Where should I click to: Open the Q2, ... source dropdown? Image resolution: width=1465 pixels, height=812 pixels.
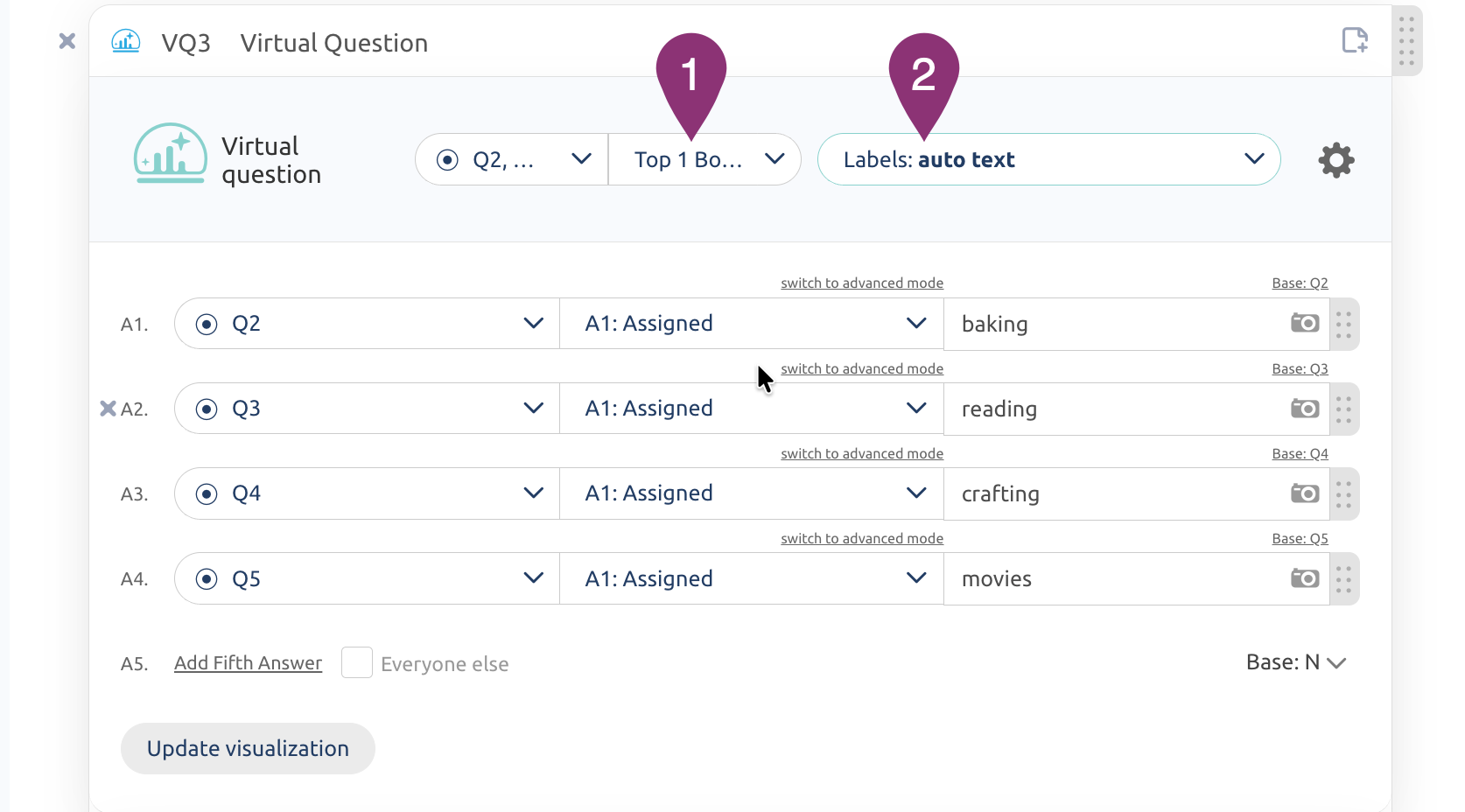(x=512, y=159)
